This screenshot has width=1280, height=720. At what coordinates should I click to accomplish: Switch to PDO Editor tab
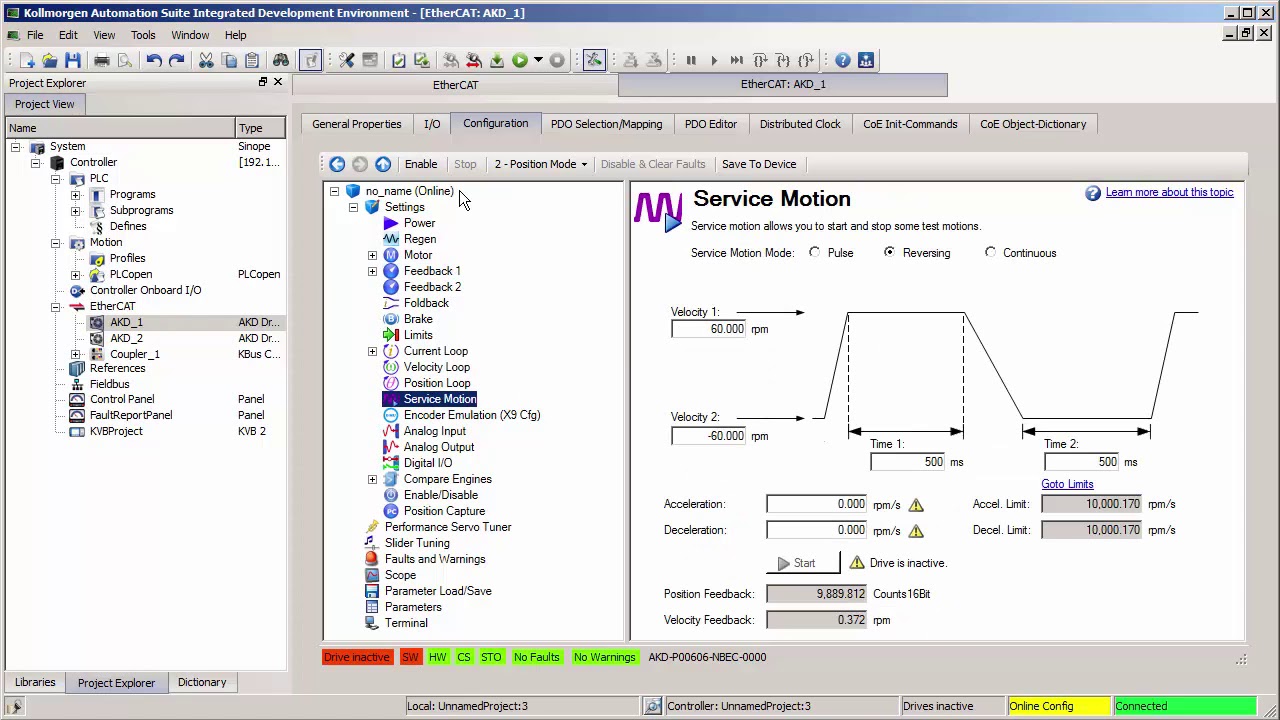(711, 124)
